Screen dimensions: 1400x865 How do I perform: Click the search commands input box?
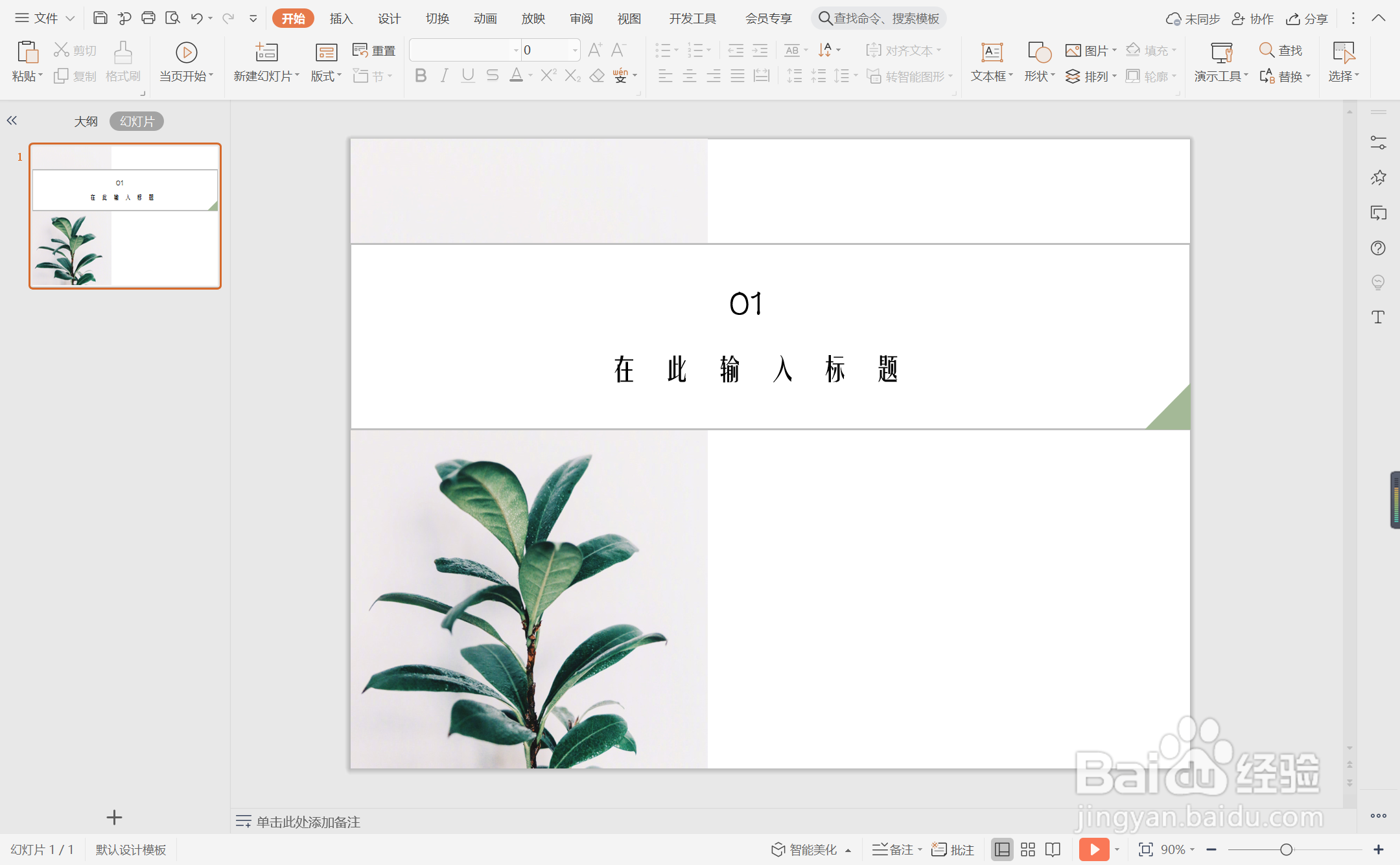879,18
